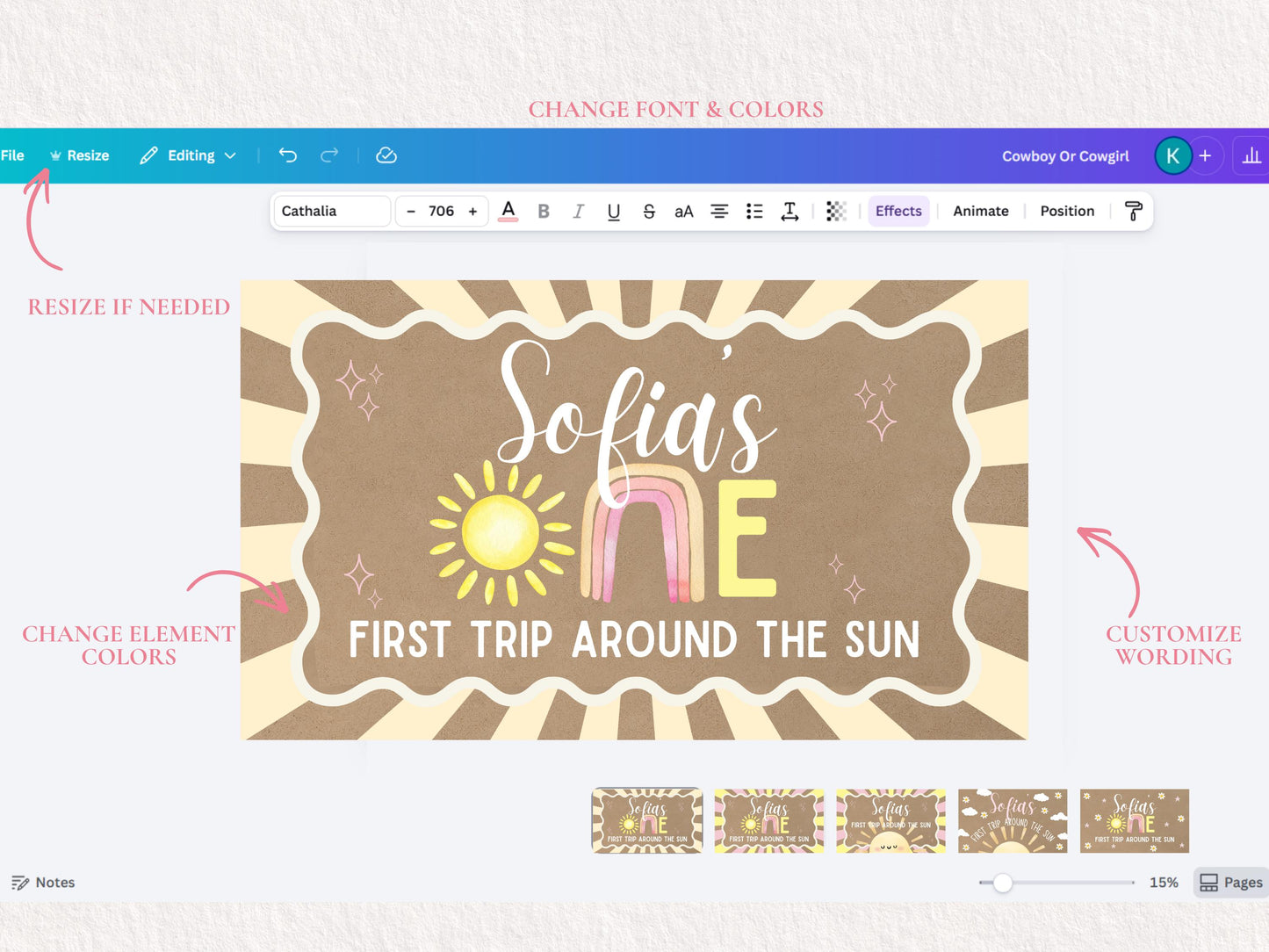Select the Cowboy Or Cowgirl design title
The width and height of the screenshot is (1269, 952).
pos(1065,156)
